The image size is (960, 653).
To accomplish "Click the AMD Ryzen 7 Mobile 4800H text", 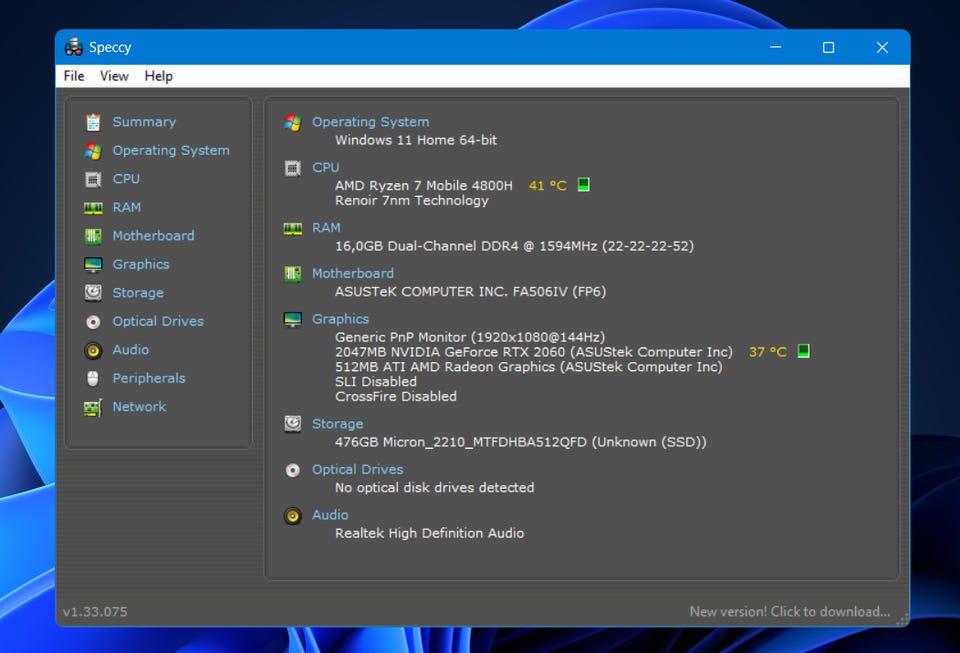I will [x=424, y=185].
